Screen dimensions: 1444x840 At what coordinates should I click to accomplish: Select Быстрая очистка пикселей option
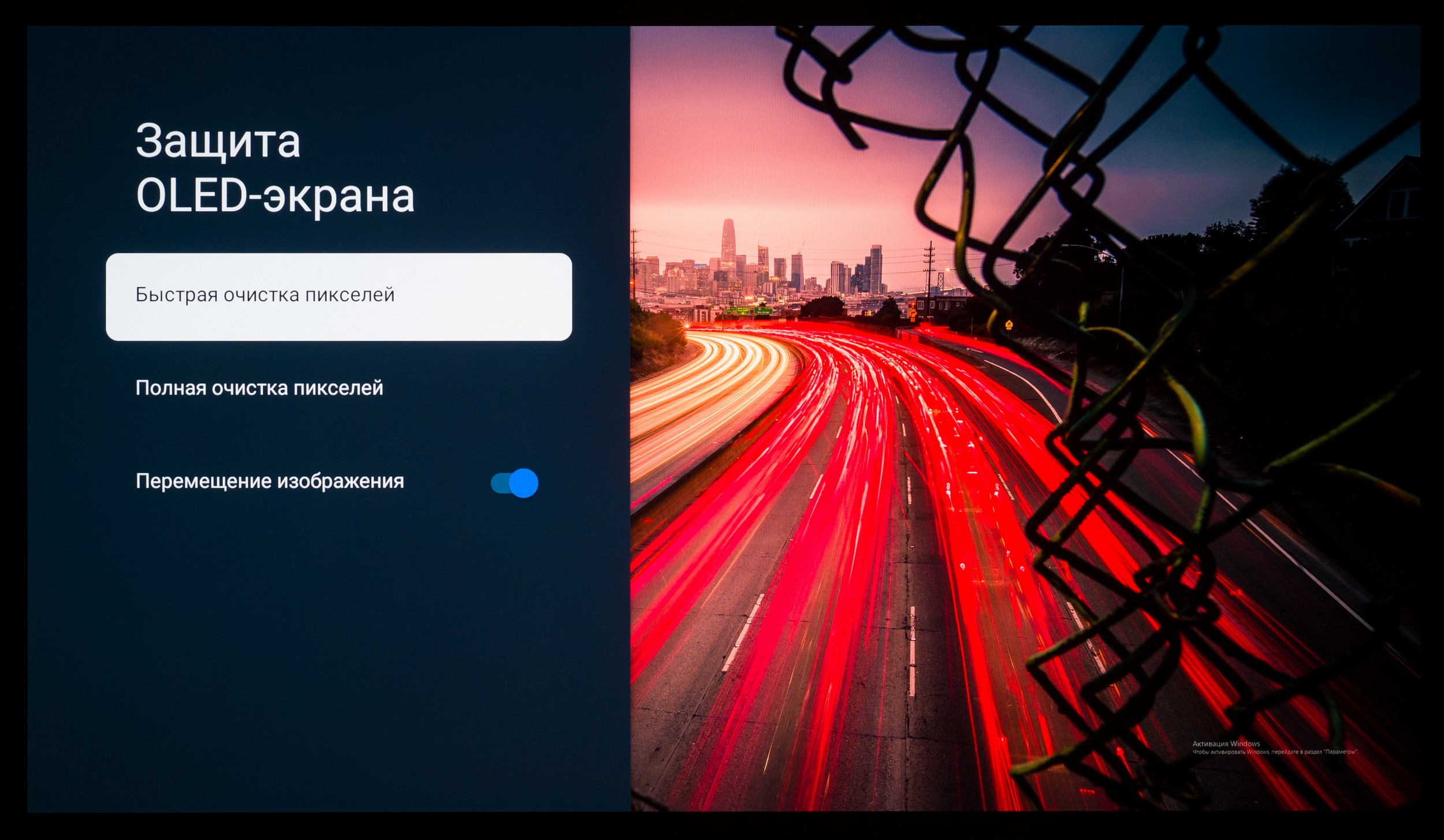338,296
